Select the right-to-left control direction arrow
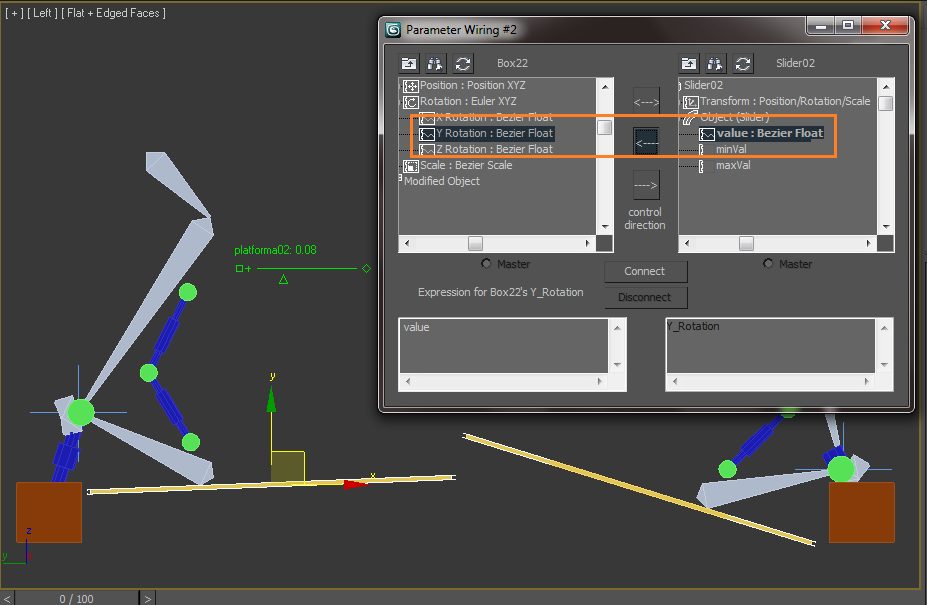 646,143
